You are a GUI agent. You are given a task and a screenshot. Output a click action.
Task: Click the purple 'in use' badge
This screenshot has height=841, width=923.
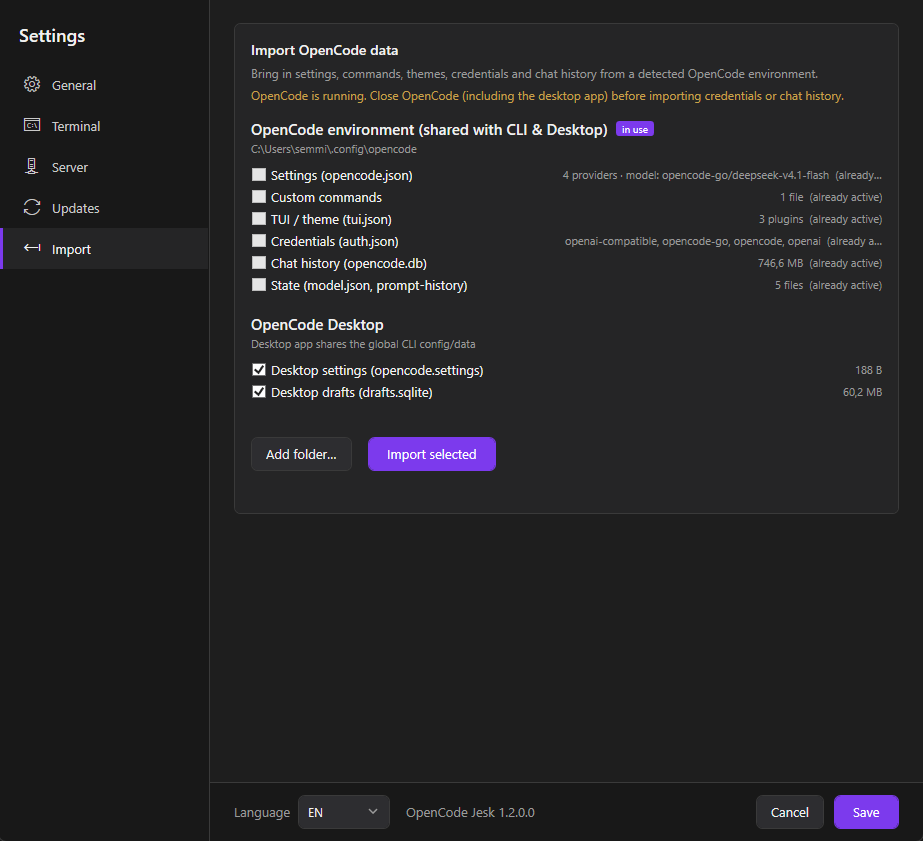(x=635, y=129)
